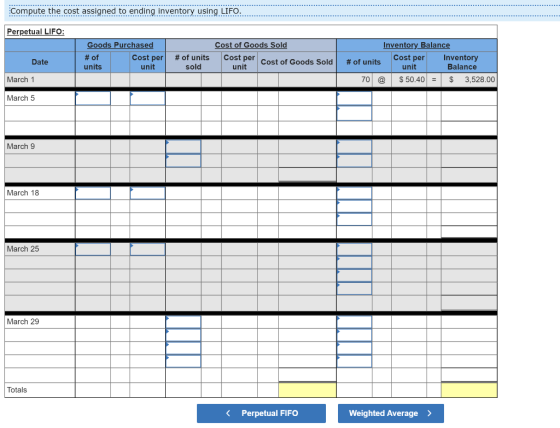The width and height of the screenshot is (560, 428).
Task: Click the Inventory Balance section header
Action: [x=416, y=45]
